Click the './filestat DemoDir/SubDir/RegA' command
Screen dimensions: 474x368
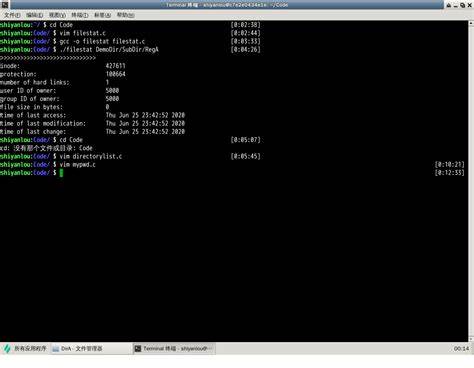(x=109, y=50)
